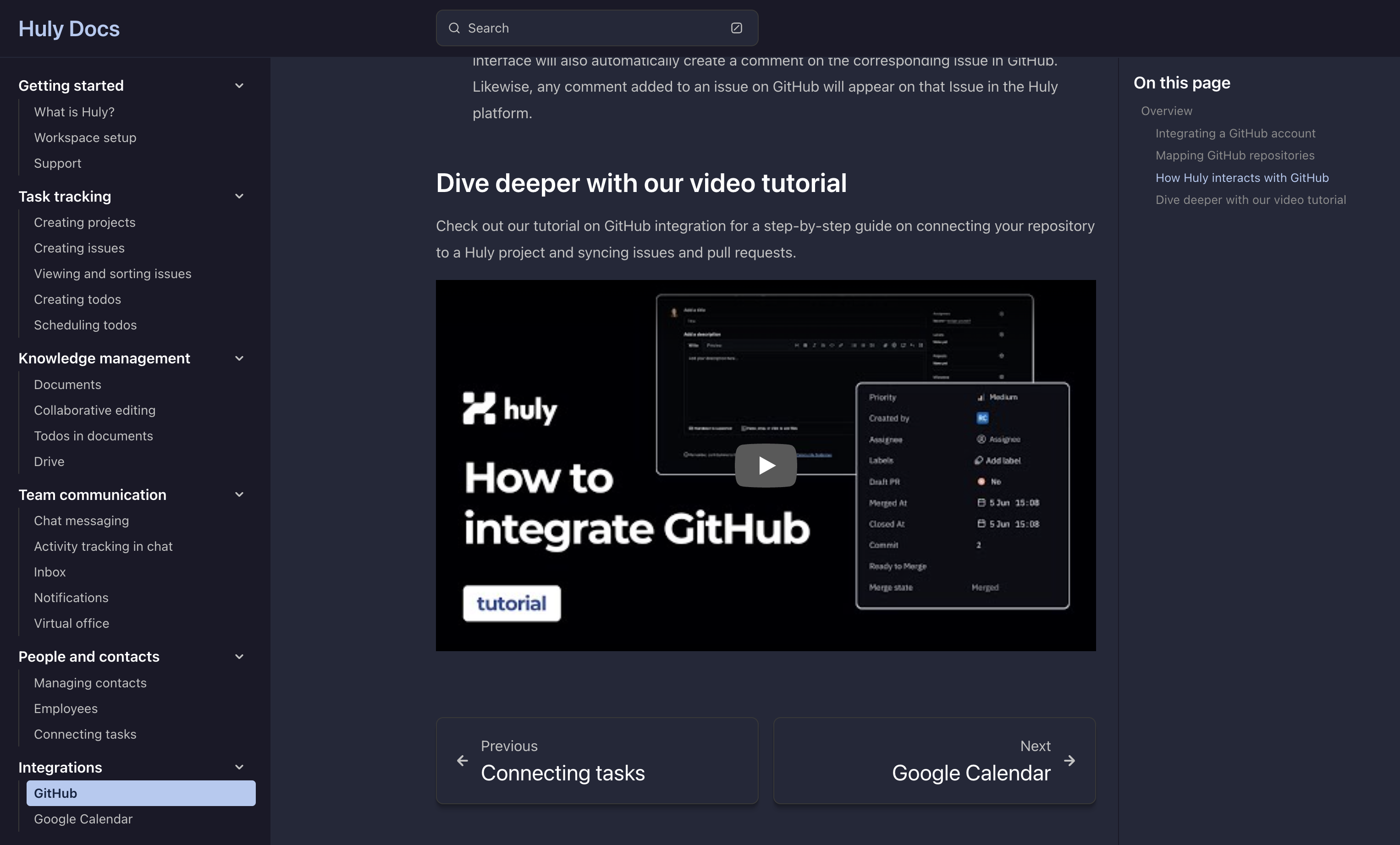The height and width of the screenshot is (845, 1400).
Task: Click the right arrow icon for Next
Action: (1069, 760)
